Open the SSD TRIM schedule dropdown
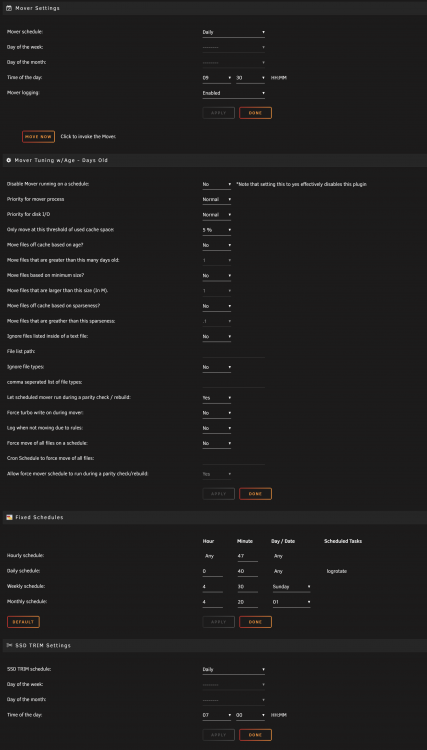Viewport: 427px width, 750px height. point(233,670)
